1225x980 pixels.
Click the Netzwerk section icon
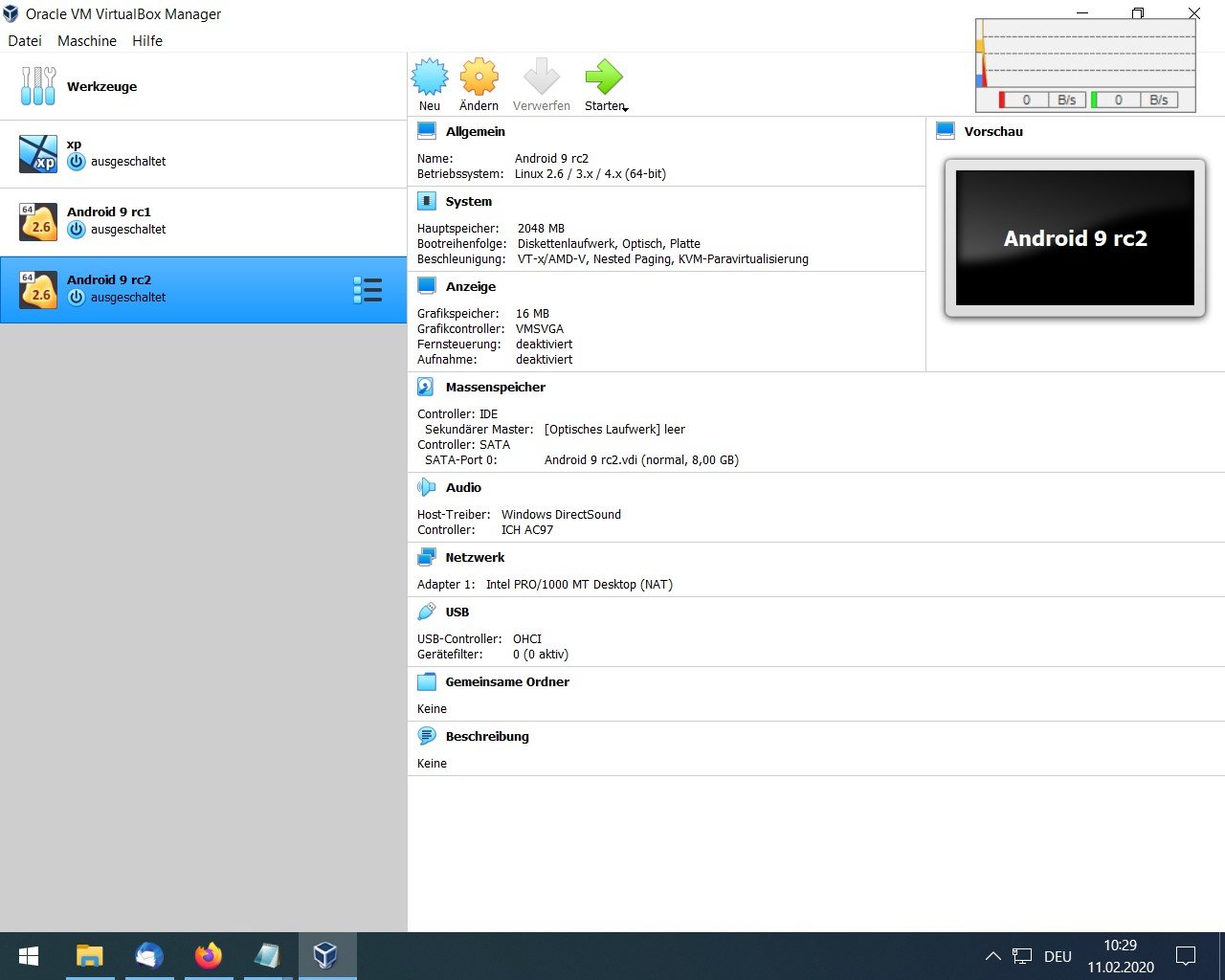coord(427,557)
